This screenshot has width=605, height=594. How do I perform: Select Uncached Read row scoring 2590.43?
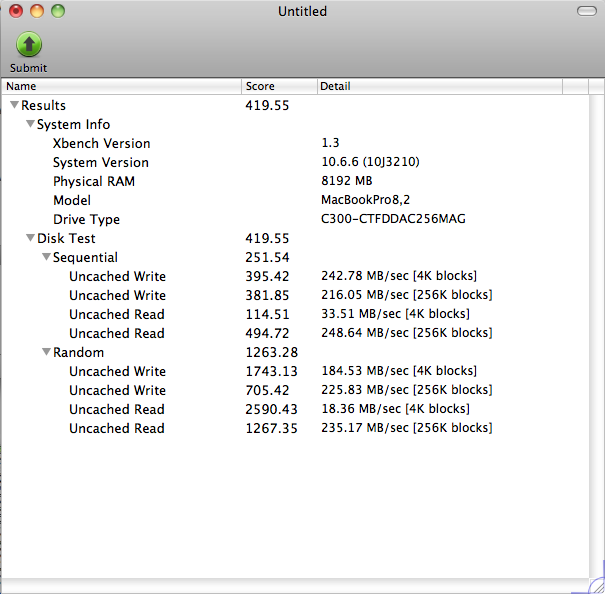(x=296, y=409)
